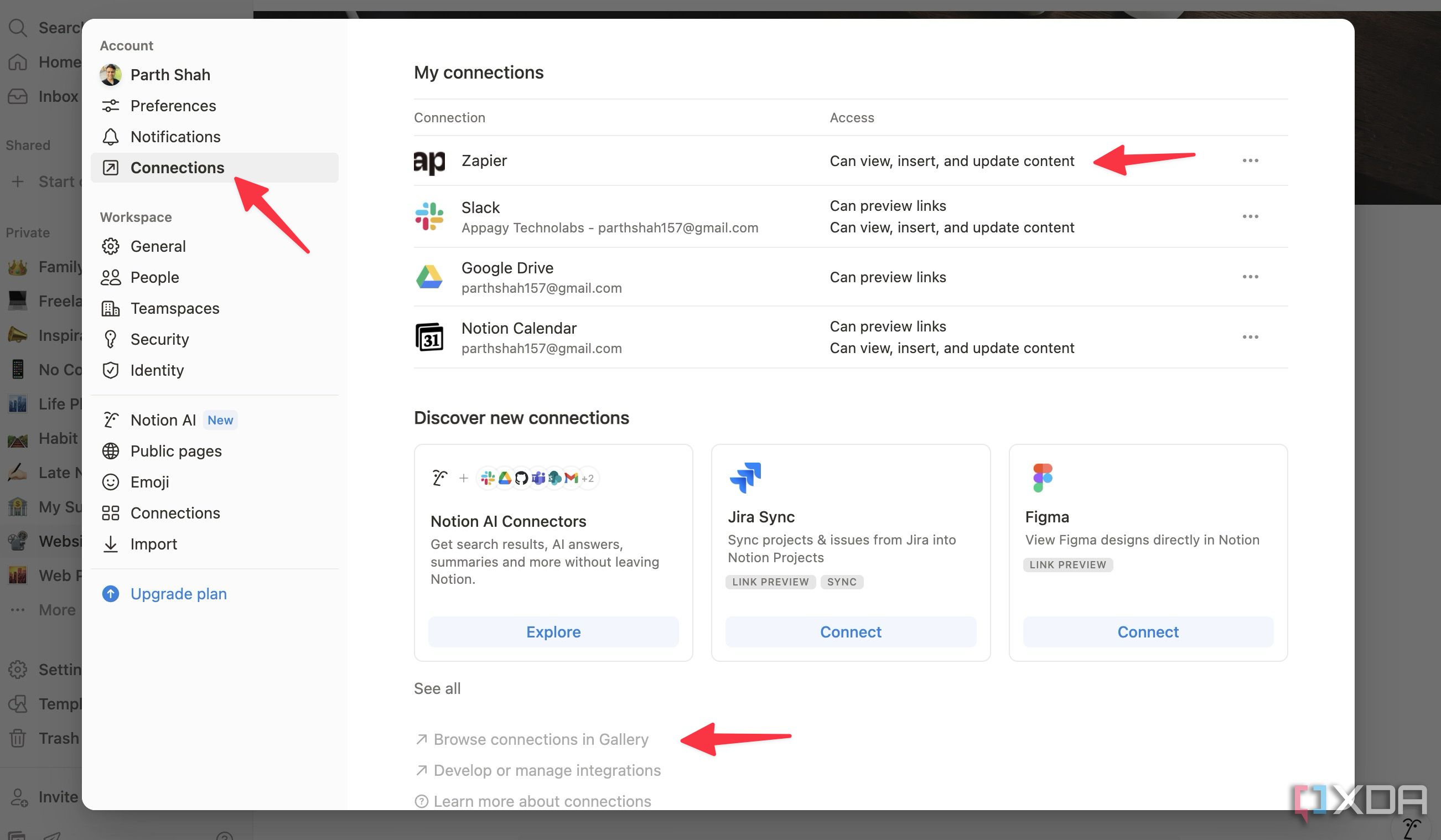Click the Figma logo
1441x840 pixels.
point(1043,478)
